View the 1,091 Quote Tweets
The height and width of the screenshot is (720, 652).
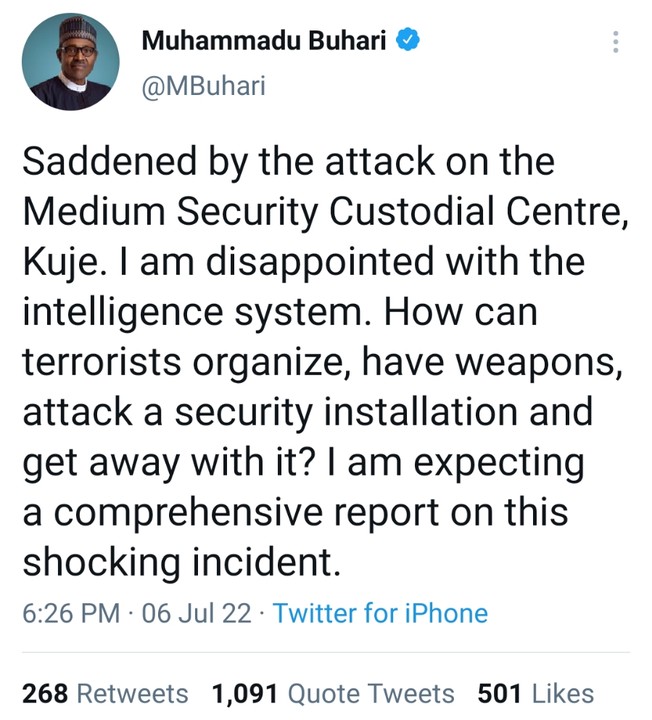point(333,693)
